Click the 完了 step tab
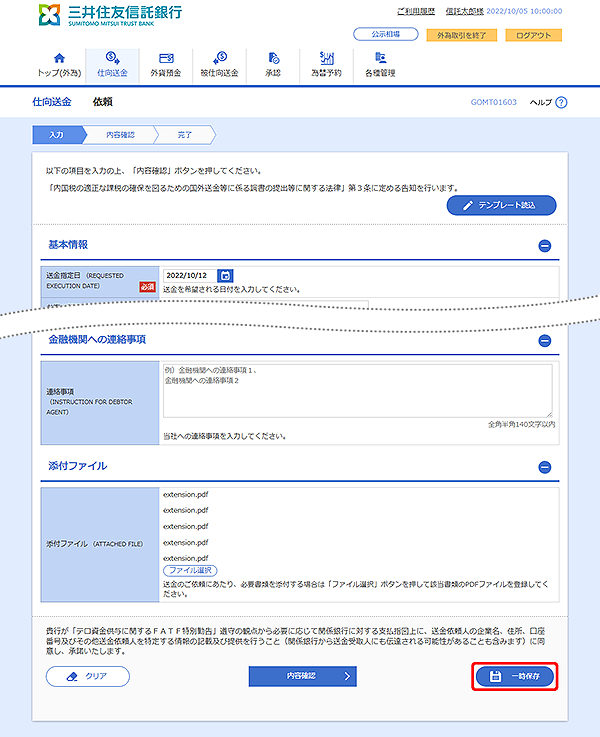 click(185, 135)
